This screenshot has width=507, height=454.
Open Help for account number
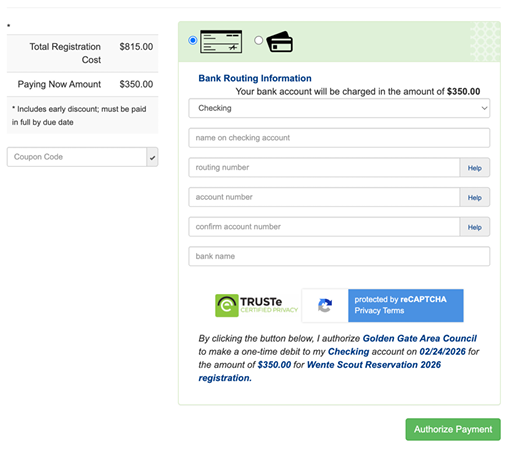[x=475, y=197]
